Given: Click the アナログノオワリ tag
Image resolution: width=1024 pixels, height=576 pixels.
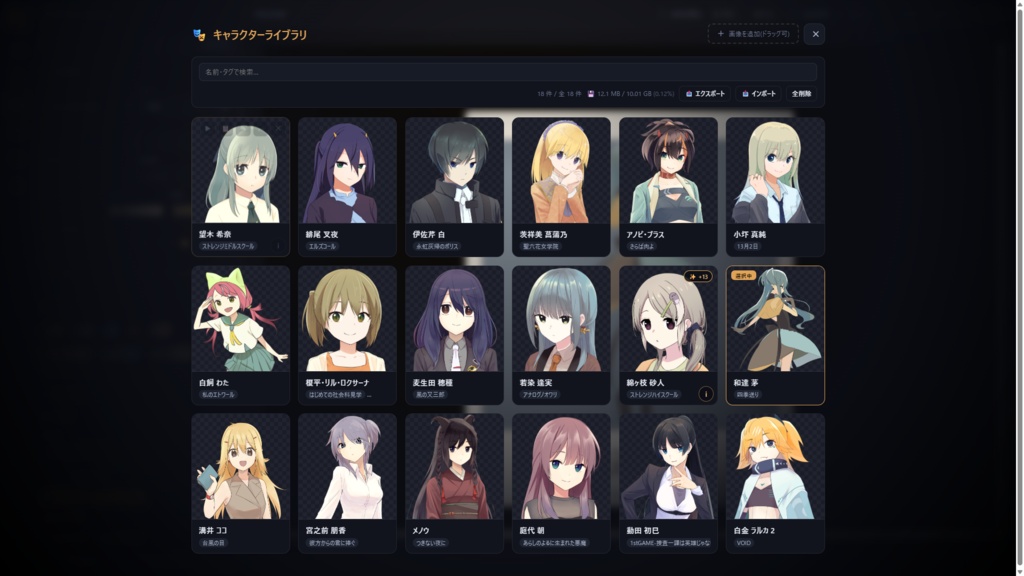Looking at the screenshot, I should coord(539,394).
